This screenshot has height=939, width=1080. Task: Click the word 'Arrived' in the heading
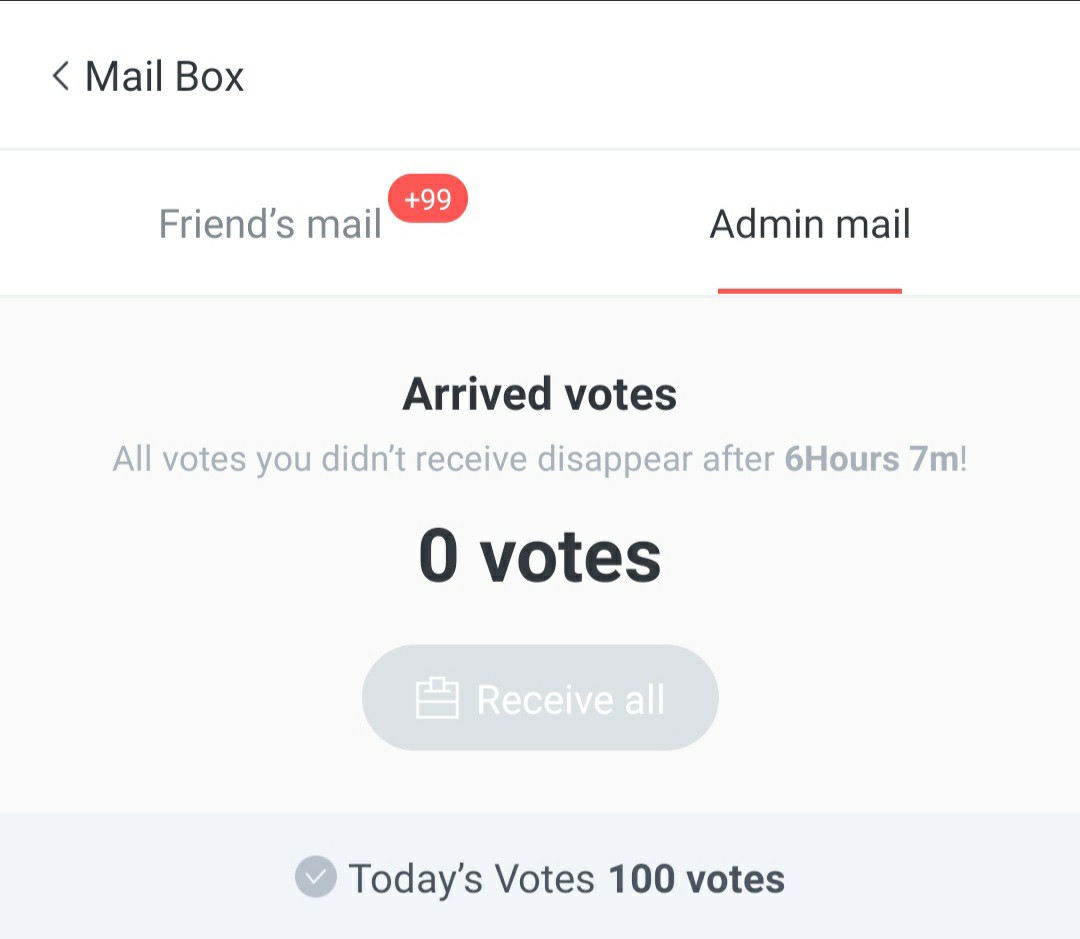coord(476,394)
